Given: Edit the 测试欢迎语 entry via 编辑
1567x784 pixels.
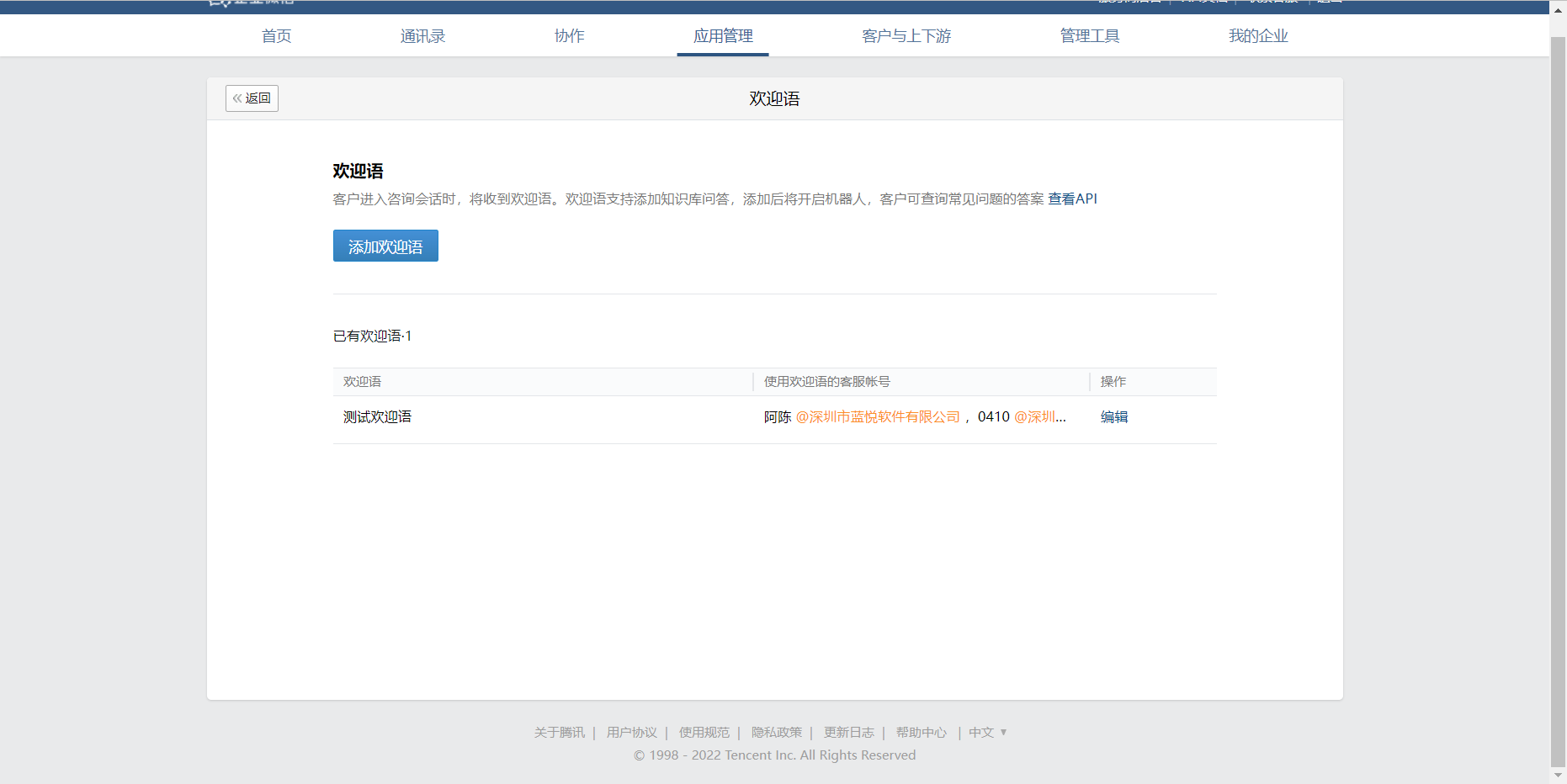Looking at the screenshot, I should 1114,416.
